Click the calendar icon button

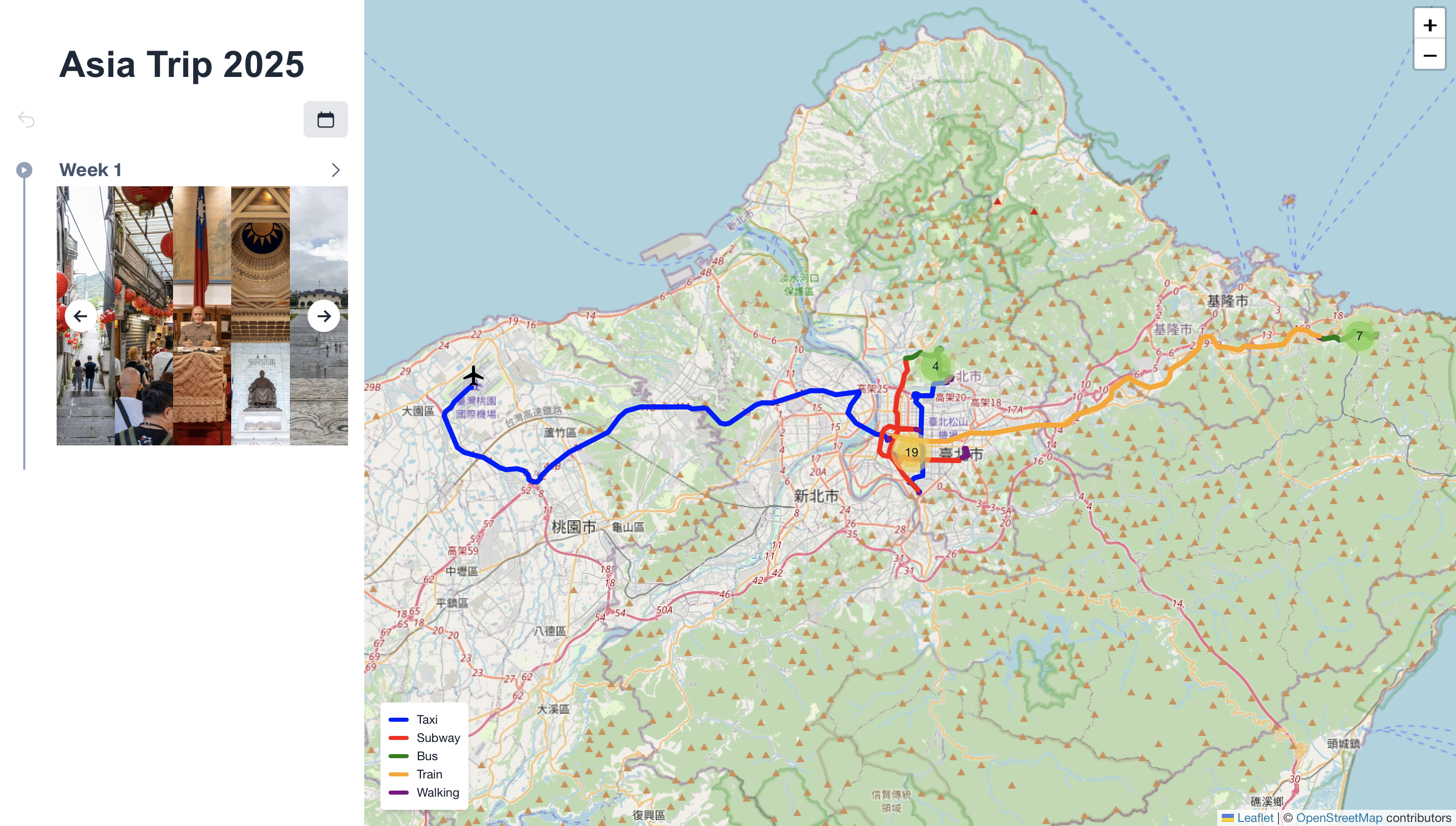(x=325, y=120)
